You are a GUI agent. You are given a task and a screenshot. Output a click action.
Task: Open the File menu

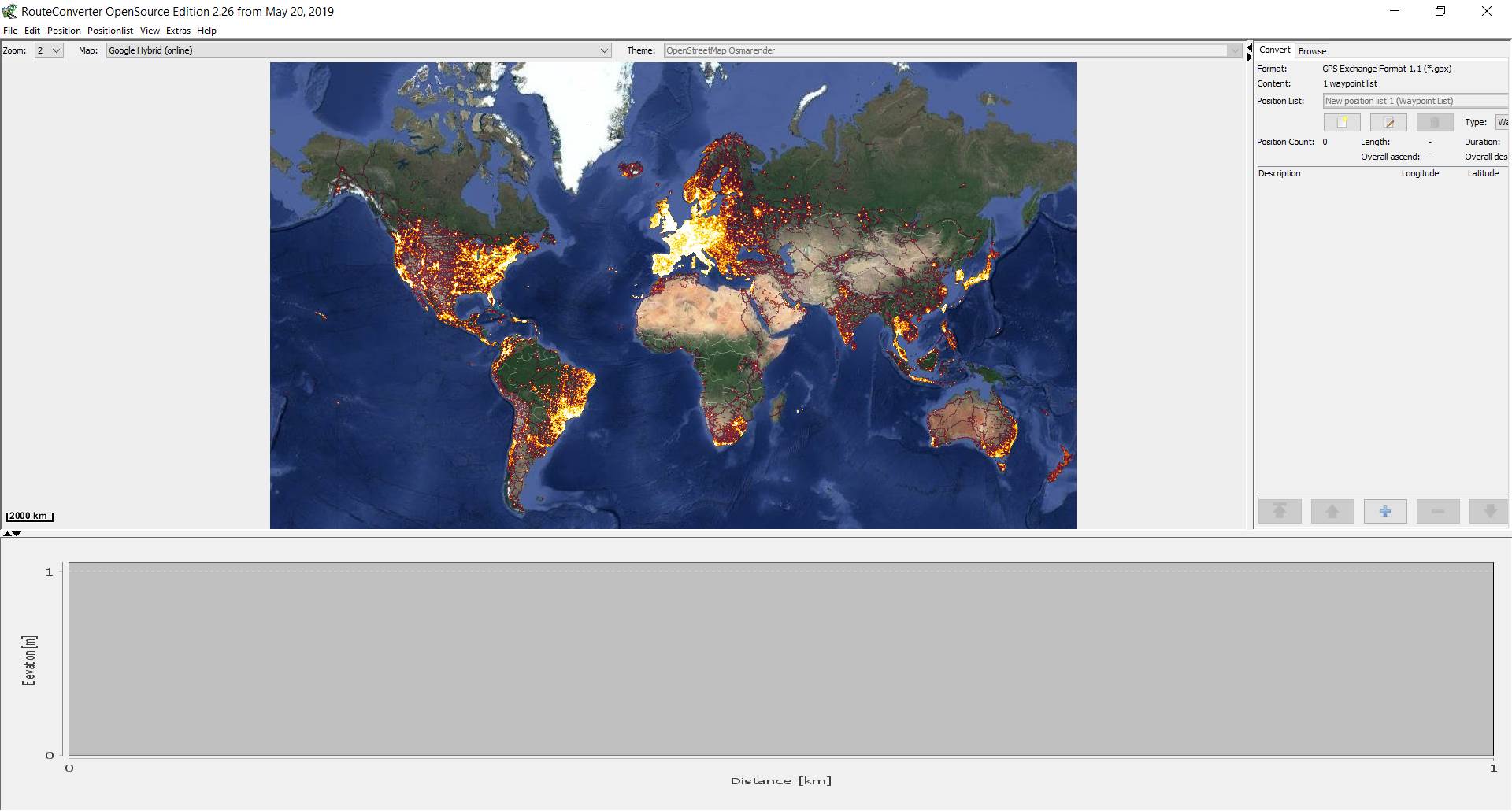pyautogui.click(x=10, y=31)
